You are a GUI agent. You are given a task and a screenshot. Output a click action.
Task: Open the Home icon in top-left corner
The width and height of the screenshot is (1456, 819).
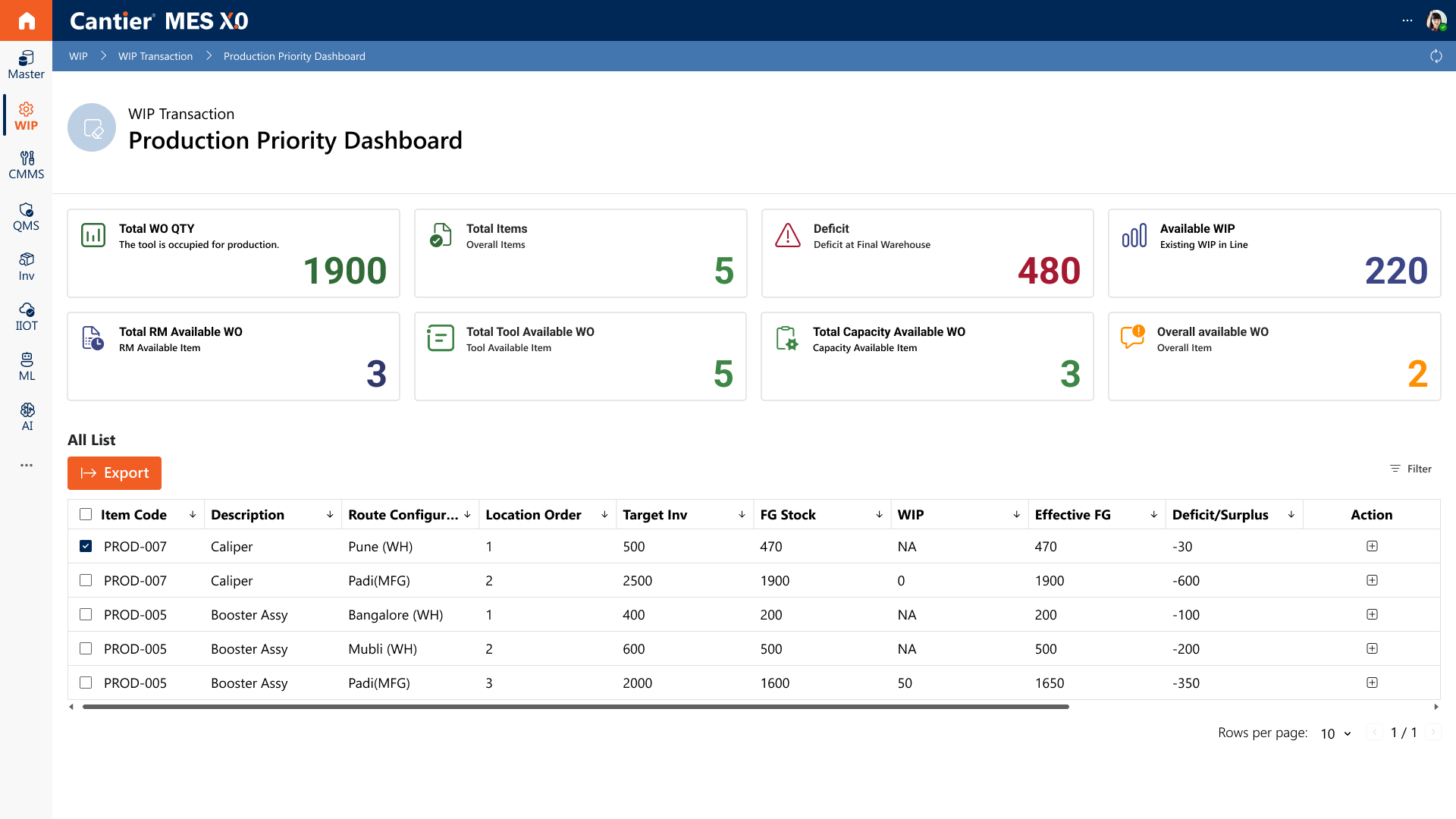(x=27, y=20)
